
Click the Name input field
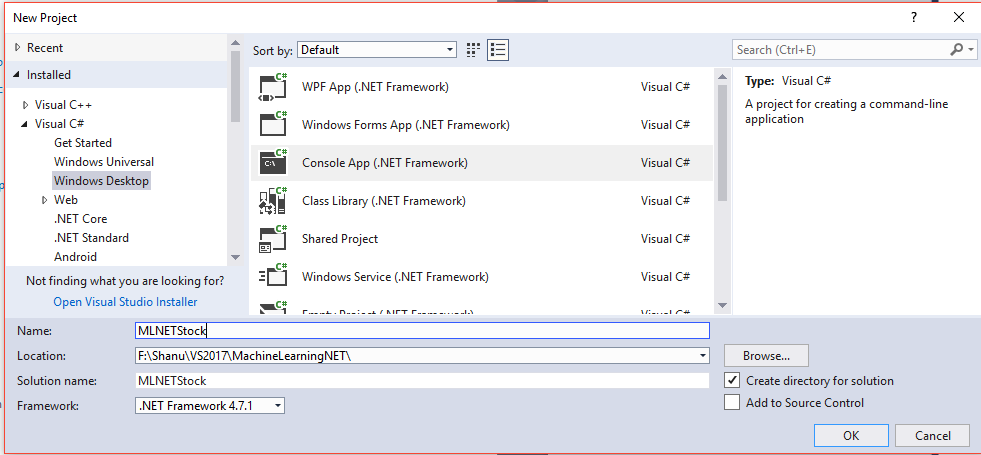pos(422,330)
